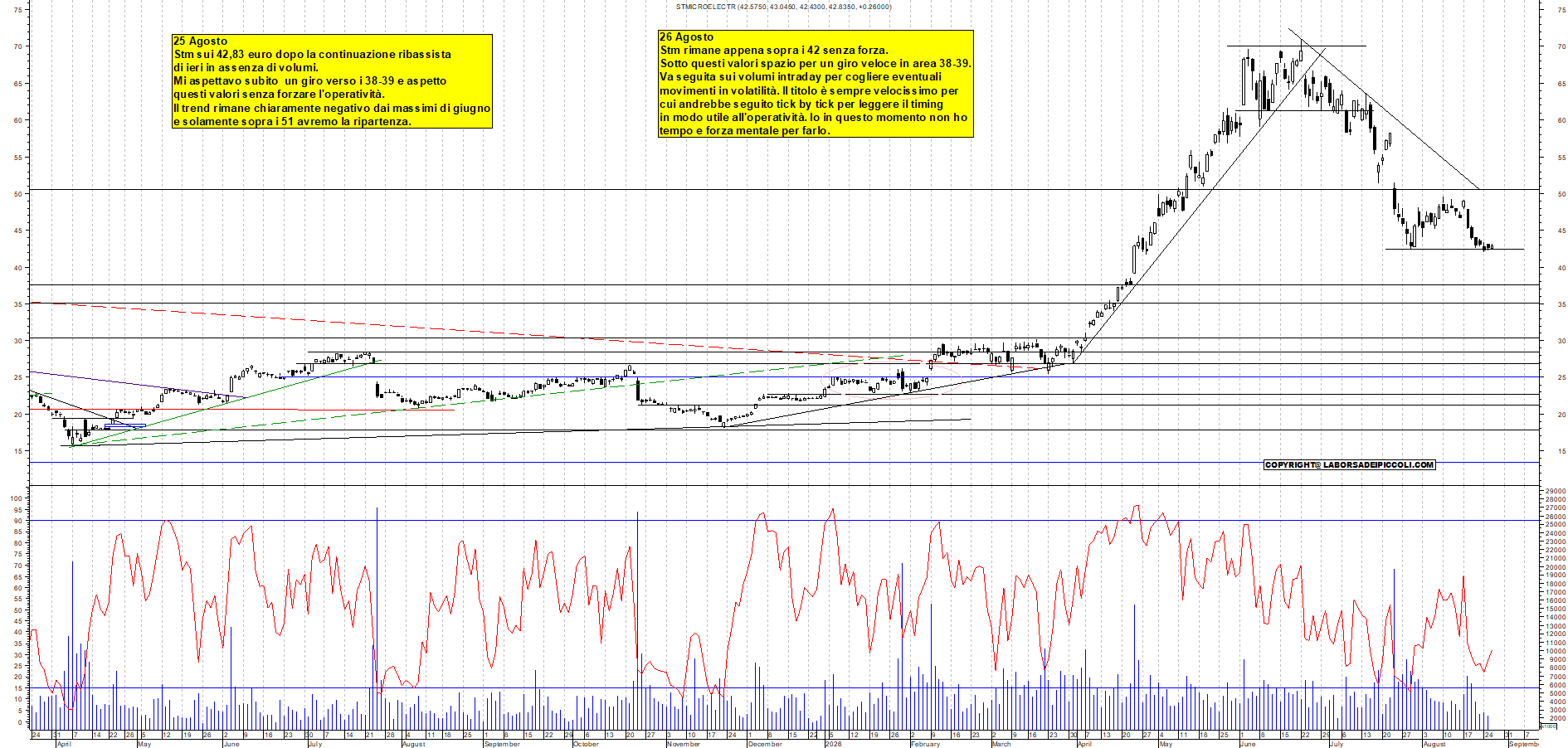This screenshot has width=1568, height=748.
Task: Click the November label on the time axis
Action: click(x=684, y=744)
